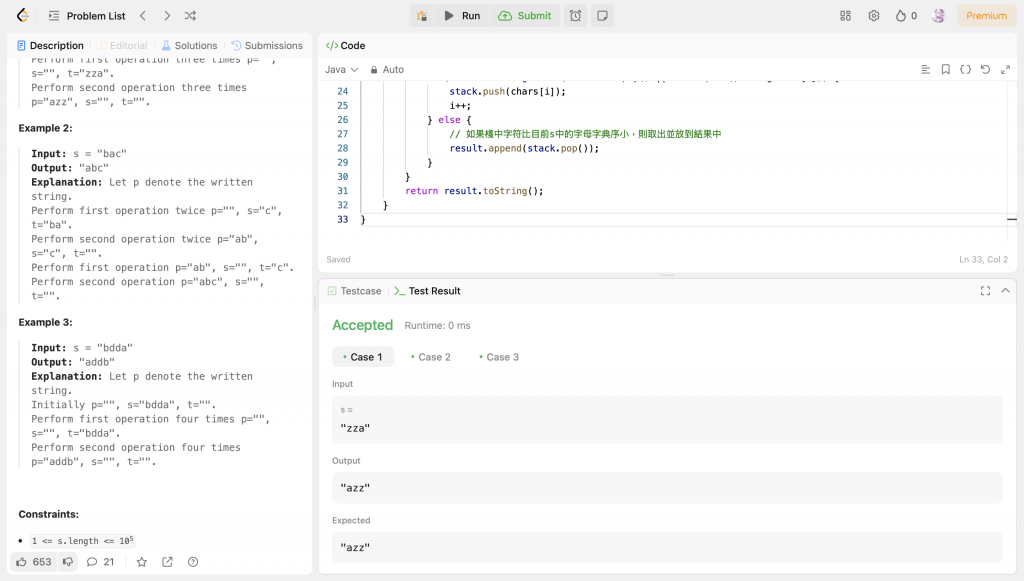Screen dimensions: 1024x581
Task: Click the return result.toString() code line
Action: pos(474,191)
